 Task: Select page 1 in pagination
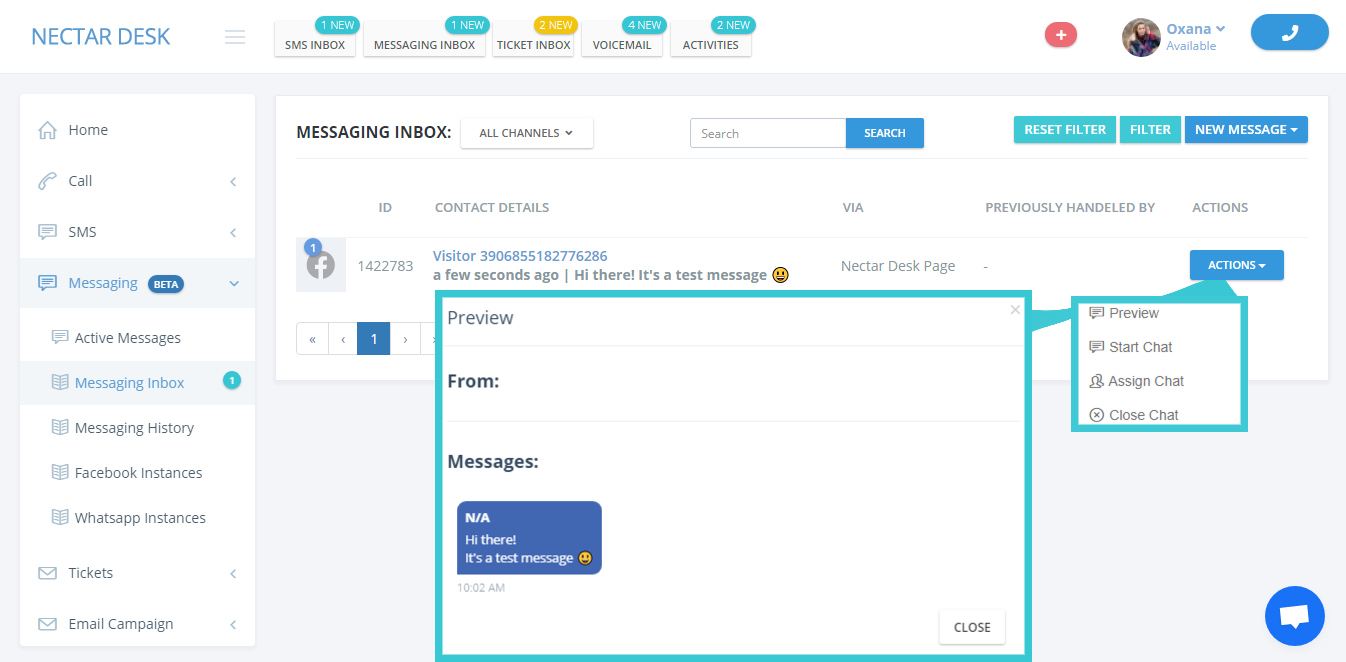[374, 339]
